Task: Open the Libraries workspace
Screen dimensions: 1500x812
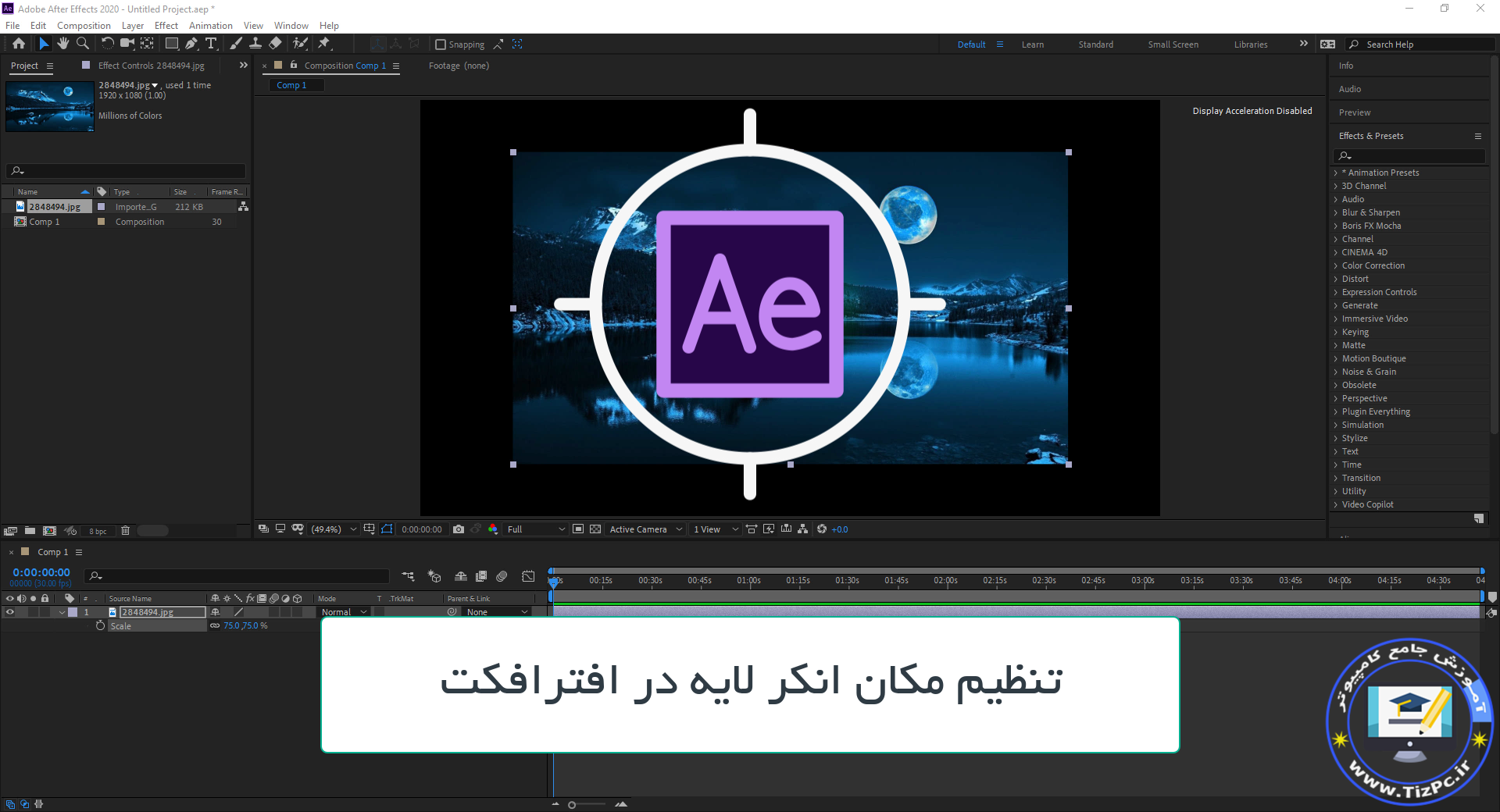Action: tap(1250, 45)
